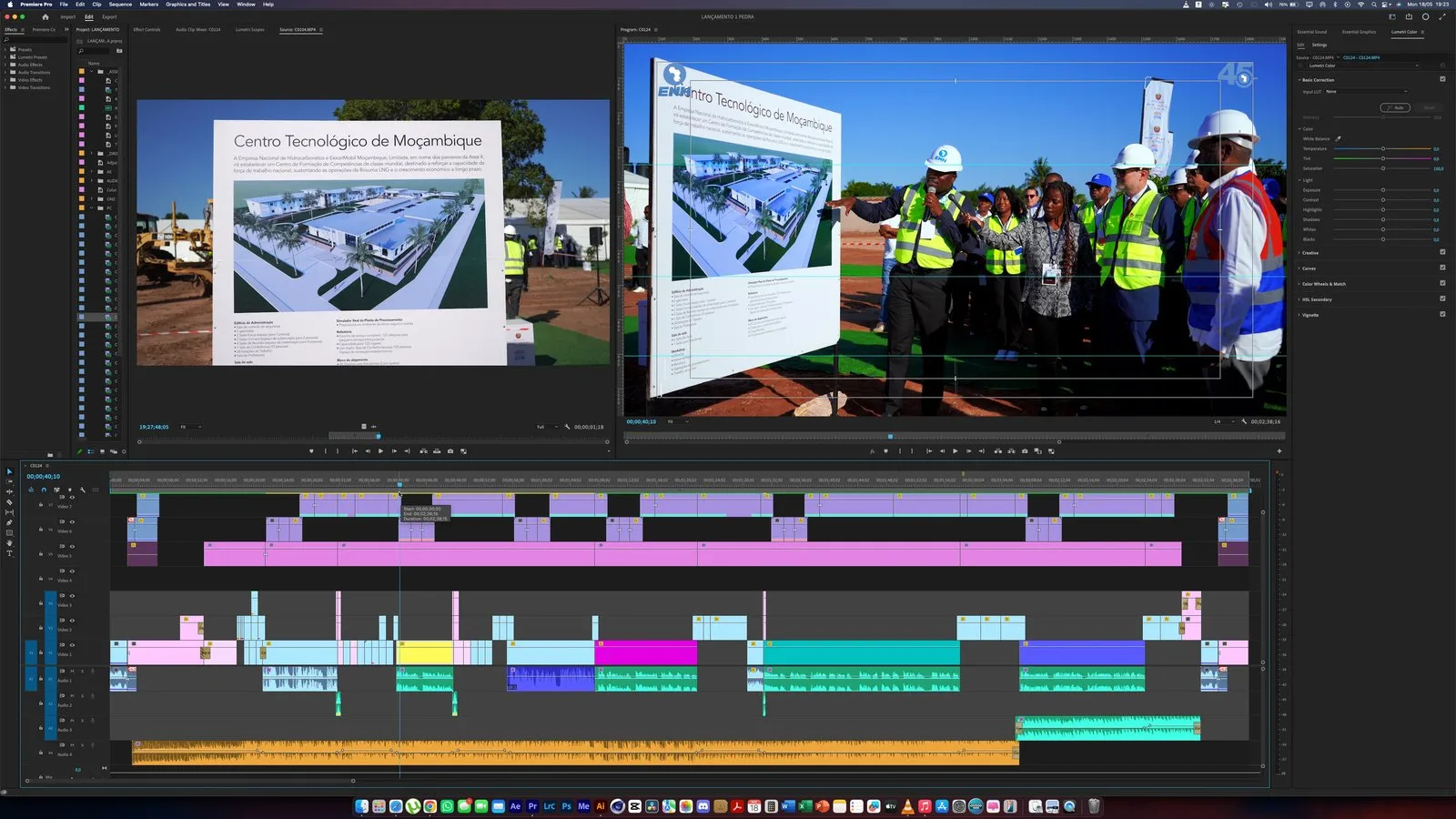
Task: Open Program monitor Fit zoom dropdown
Action: (x=677, y=421)
